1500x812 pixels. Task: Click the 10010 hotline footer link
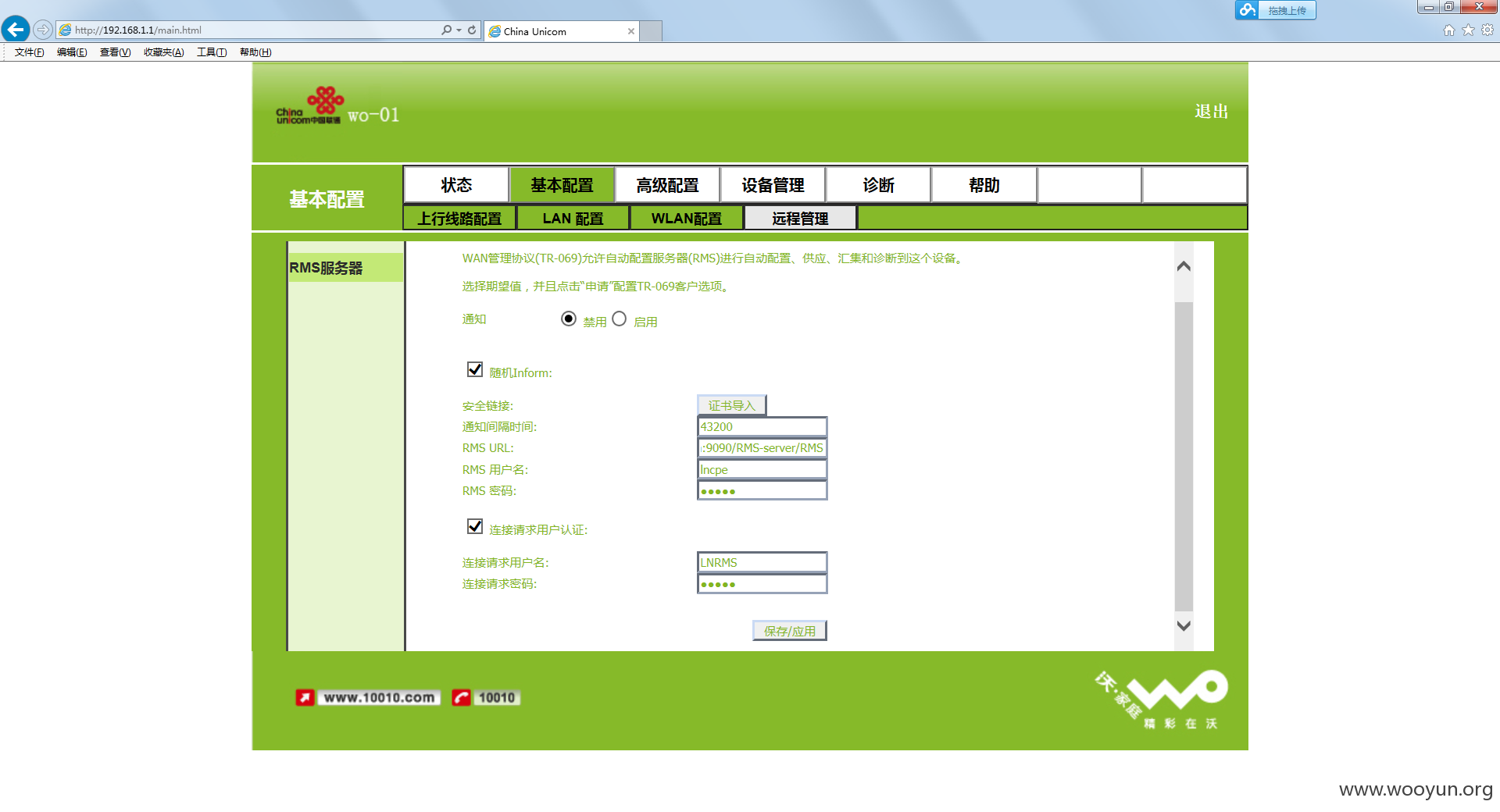click(x=497, y=697)
